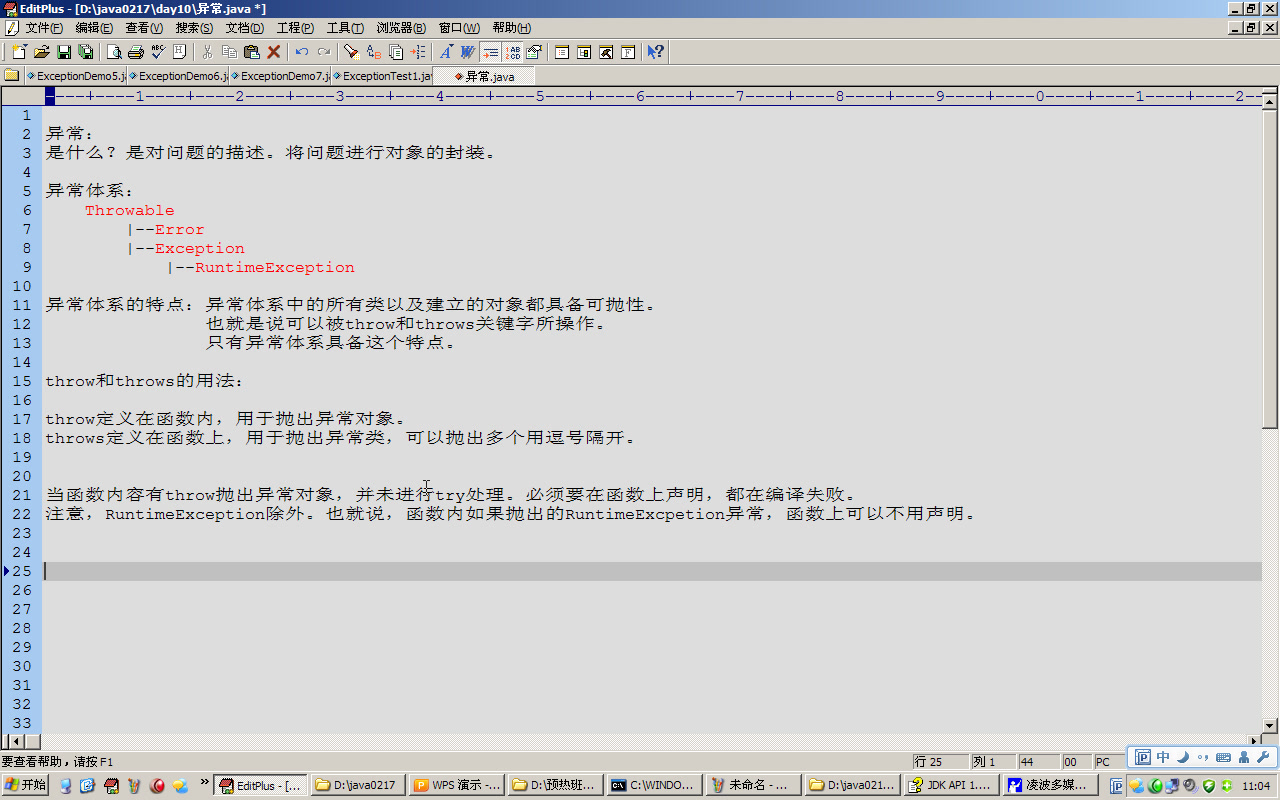Toggle auto indent toolbar button
This screenshot has width=1280, height=800.
click(490, 52)
